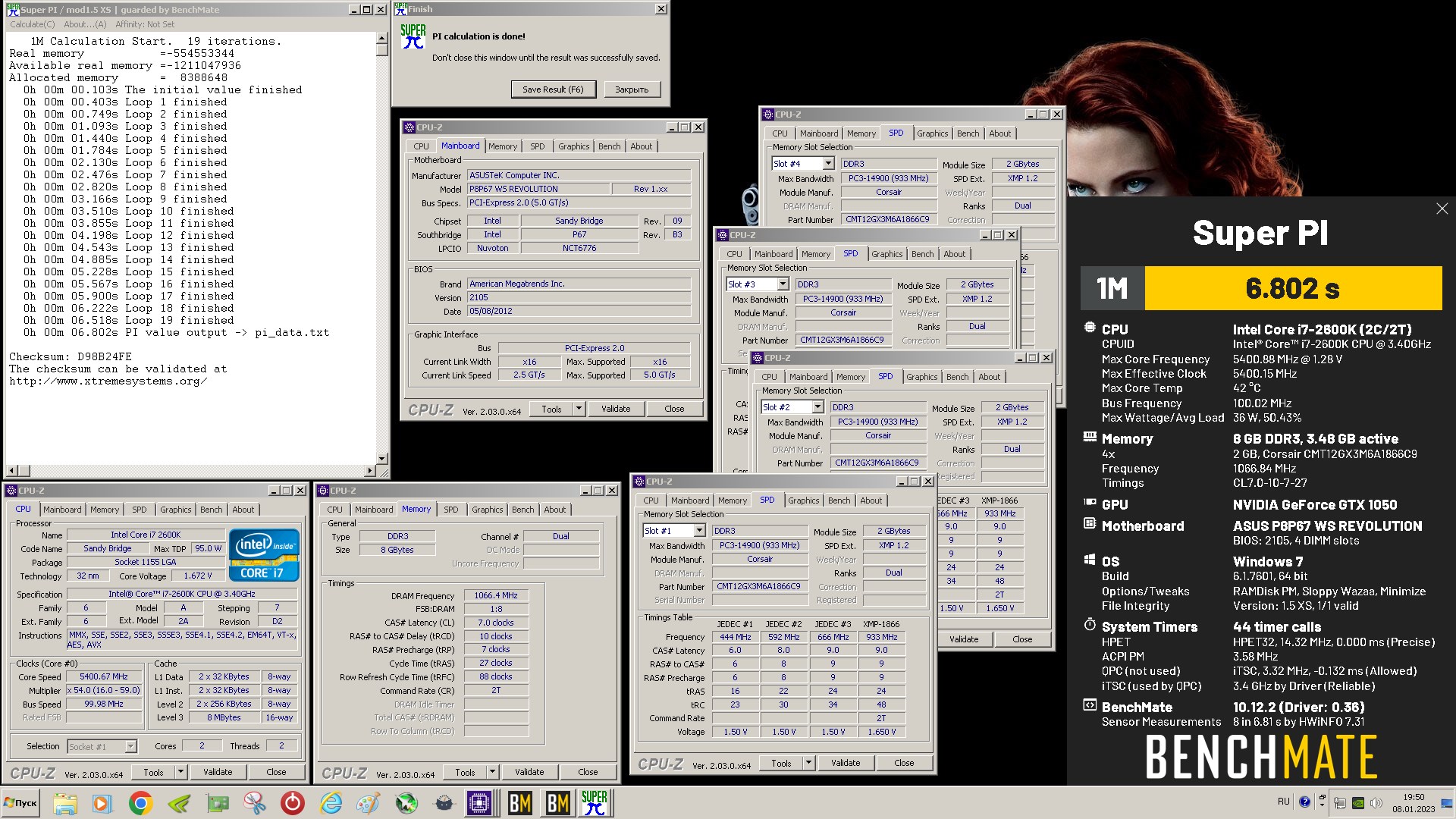
Task: Click Validate in CPU-Z processor window
Action: coord(218,772)
